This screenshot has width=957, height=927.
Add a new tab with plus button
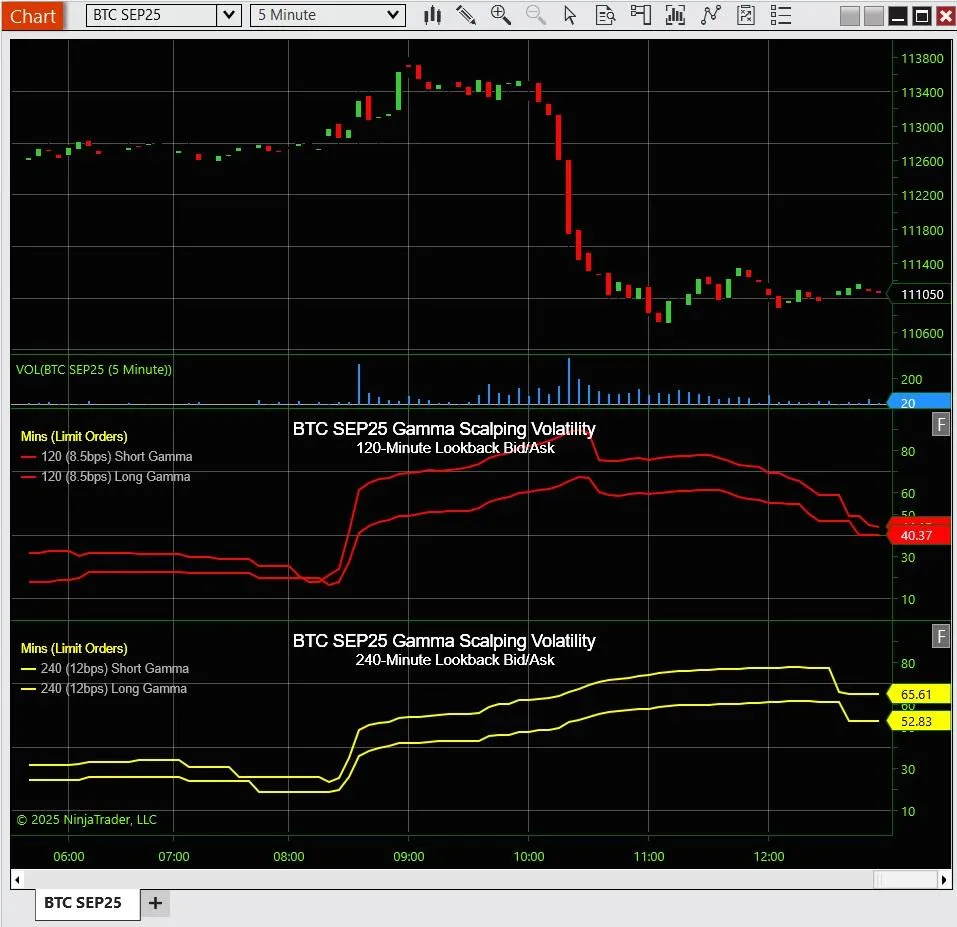[x=156, y=903]
